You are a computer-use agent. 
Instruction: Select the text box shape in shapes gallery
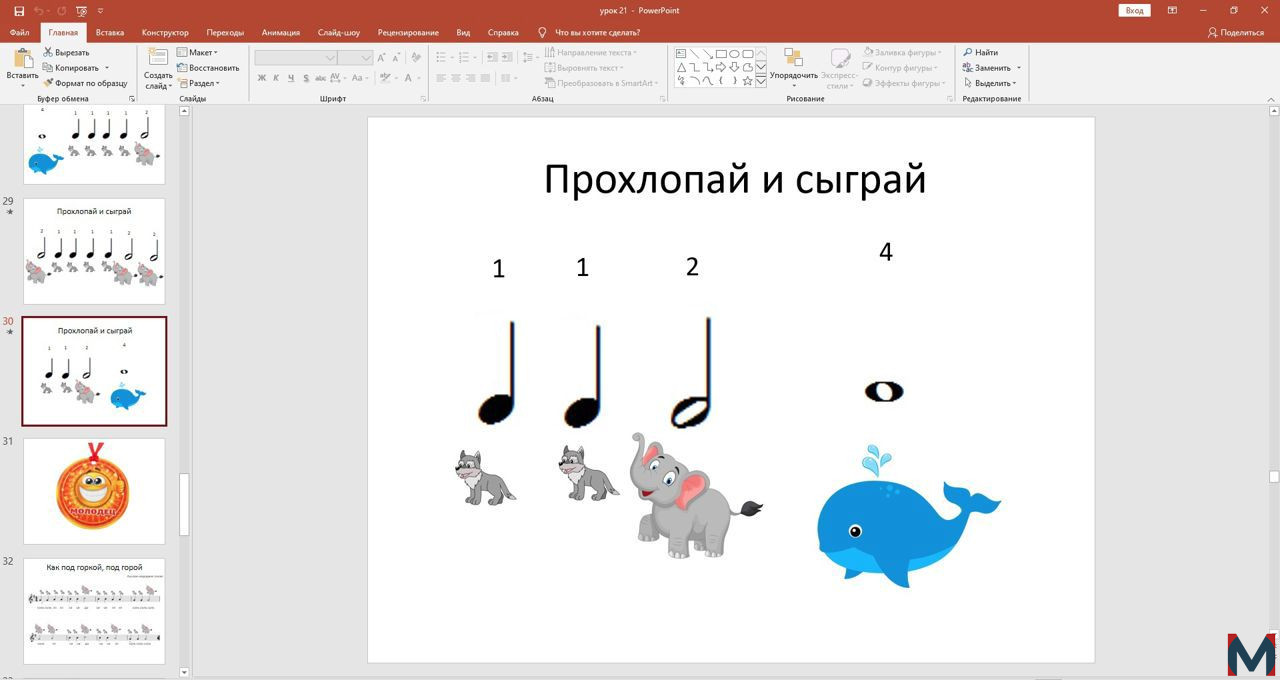681,54
